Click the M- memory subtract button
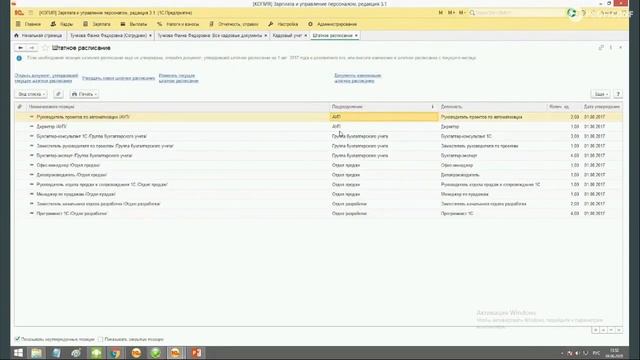This screenshot has height=360, width=640. tap(462, 13)
